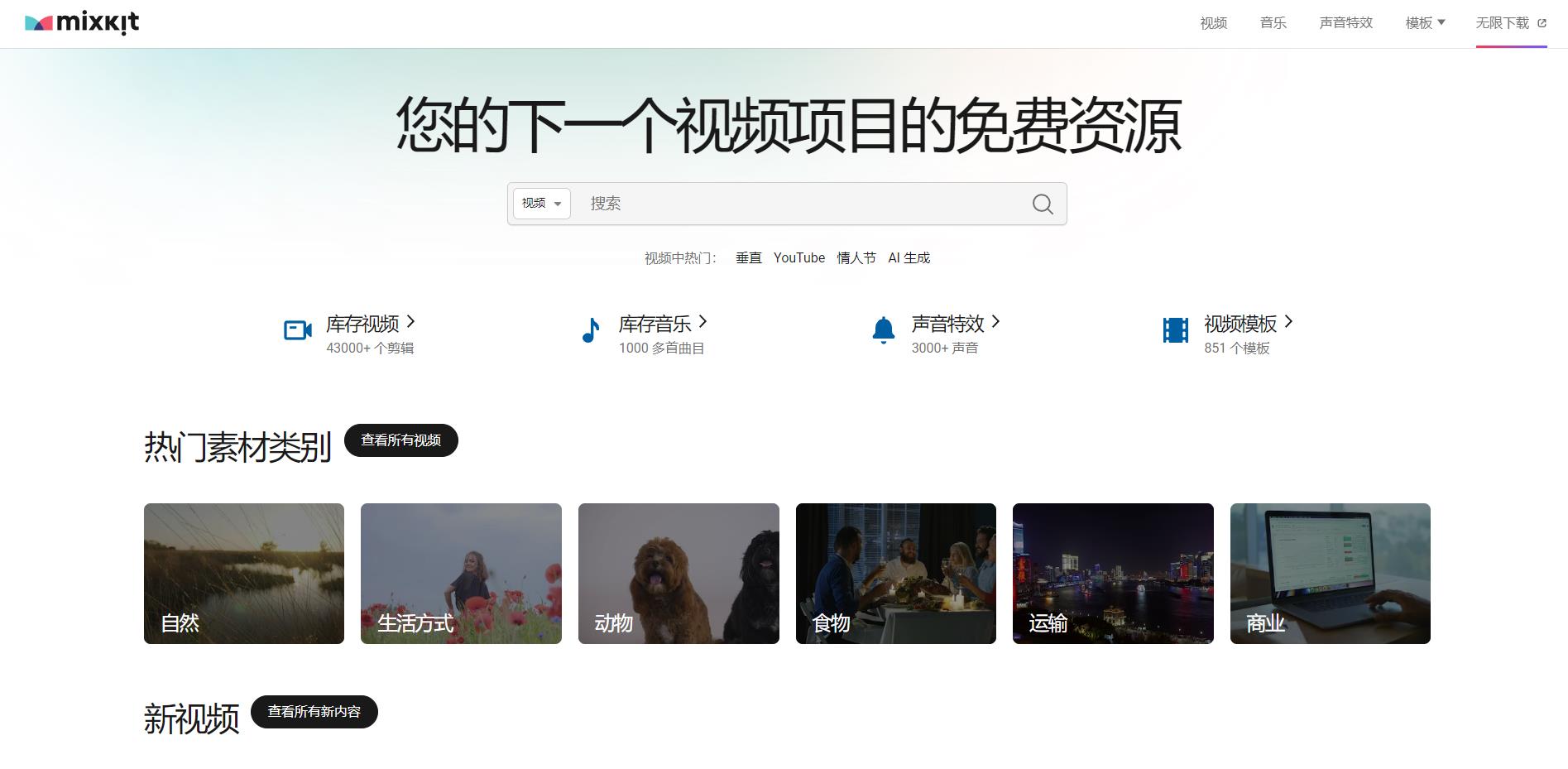Open the 动物 category with dogs
The image size is (1568, 769).
tap(679, 574)
